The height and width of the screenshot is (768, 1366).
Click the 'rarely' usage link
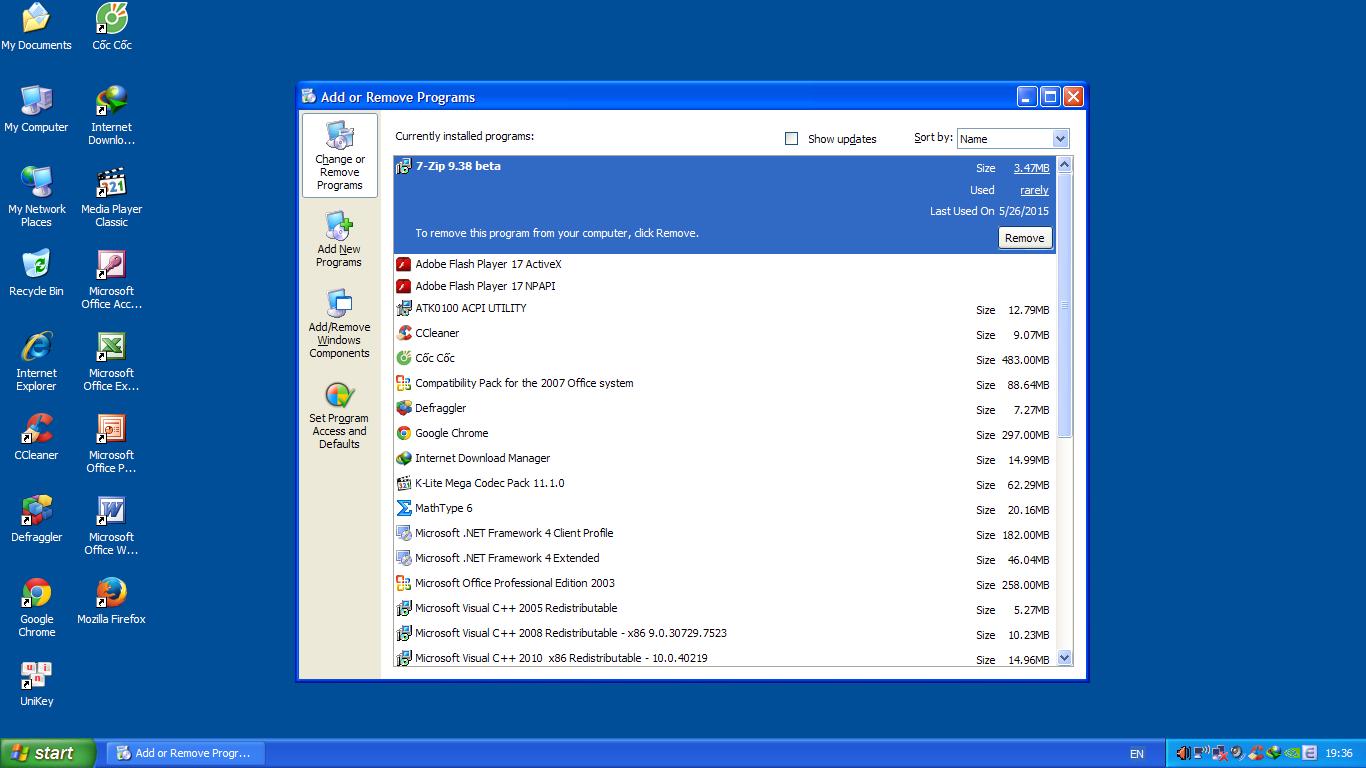click(1034, 190)
